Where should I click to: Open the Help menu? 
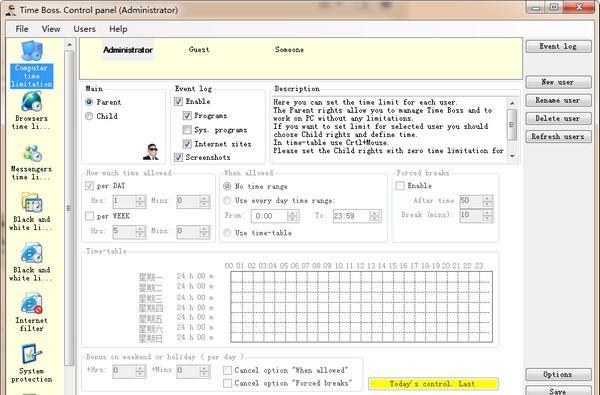[118, 29]
